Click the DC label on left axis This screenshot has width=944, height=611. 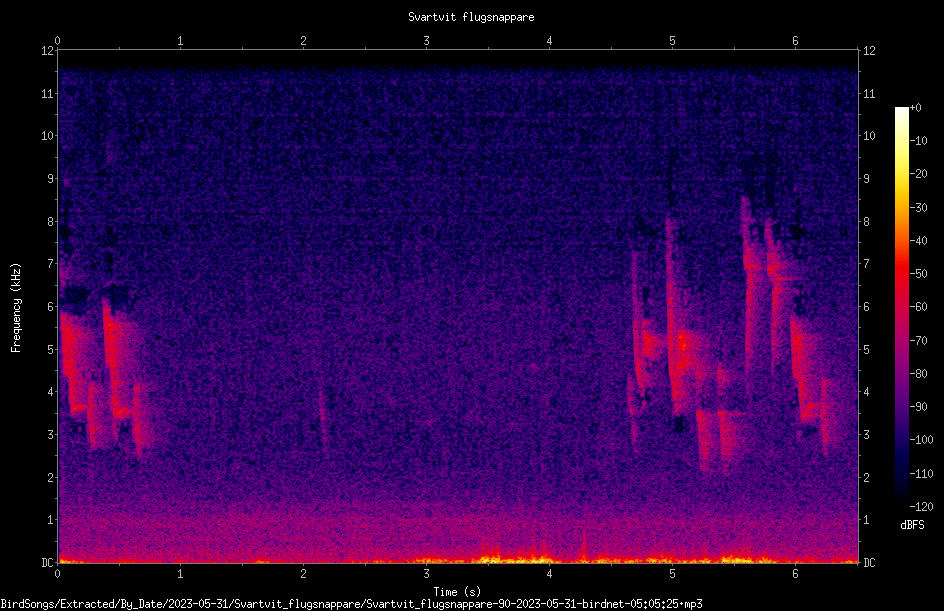click(48, 563)
